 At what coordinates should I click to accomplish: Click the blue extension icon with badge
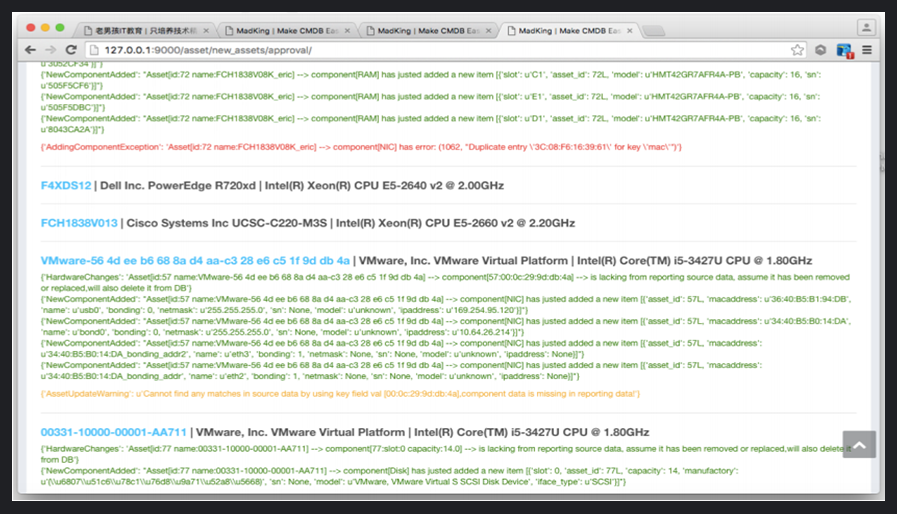(844, 50)
